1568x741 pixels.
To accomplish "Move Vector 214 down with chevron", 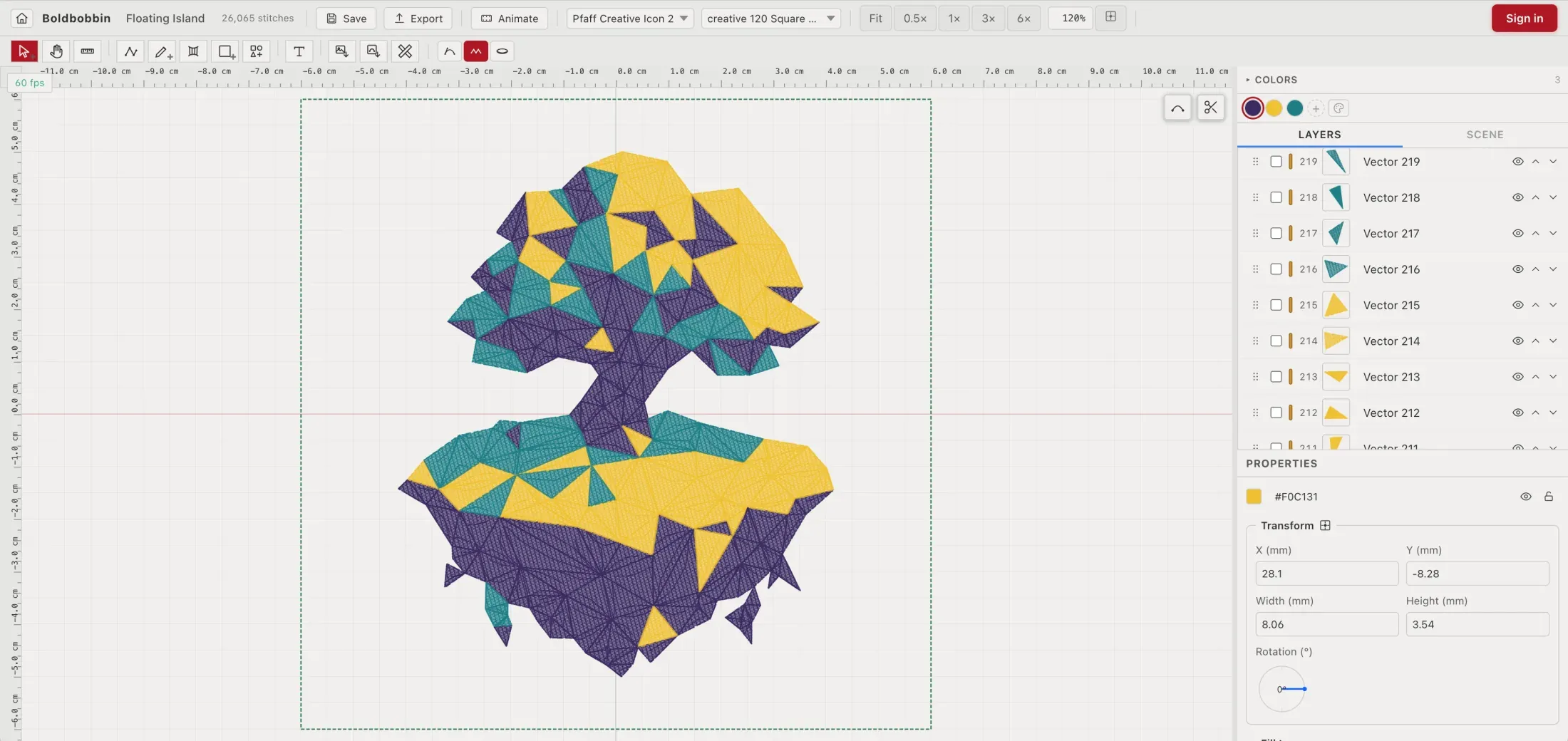I will click(1553, 341).
